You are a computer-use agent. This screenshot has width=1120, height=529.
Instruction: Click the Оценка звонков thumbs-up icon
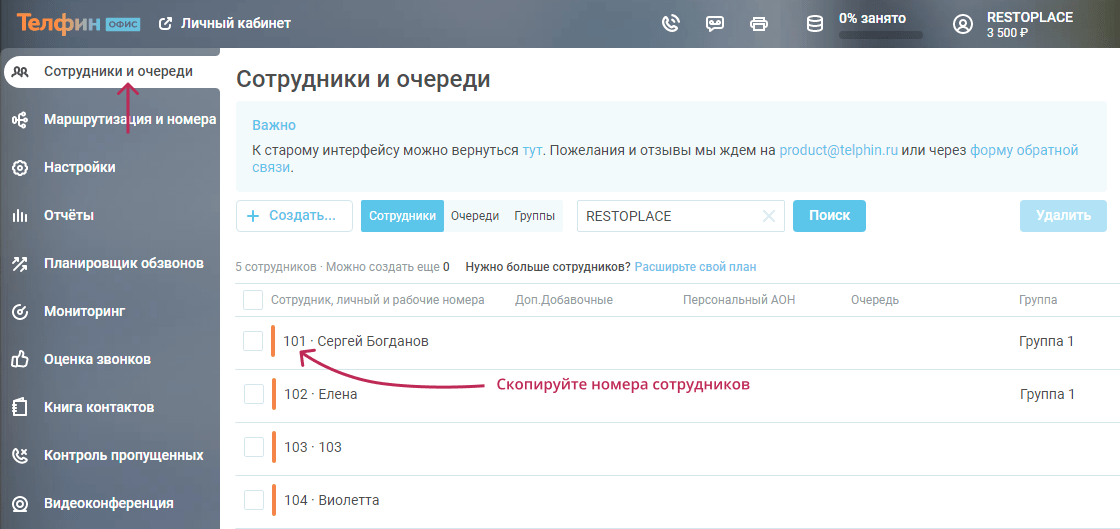(20, 360)
